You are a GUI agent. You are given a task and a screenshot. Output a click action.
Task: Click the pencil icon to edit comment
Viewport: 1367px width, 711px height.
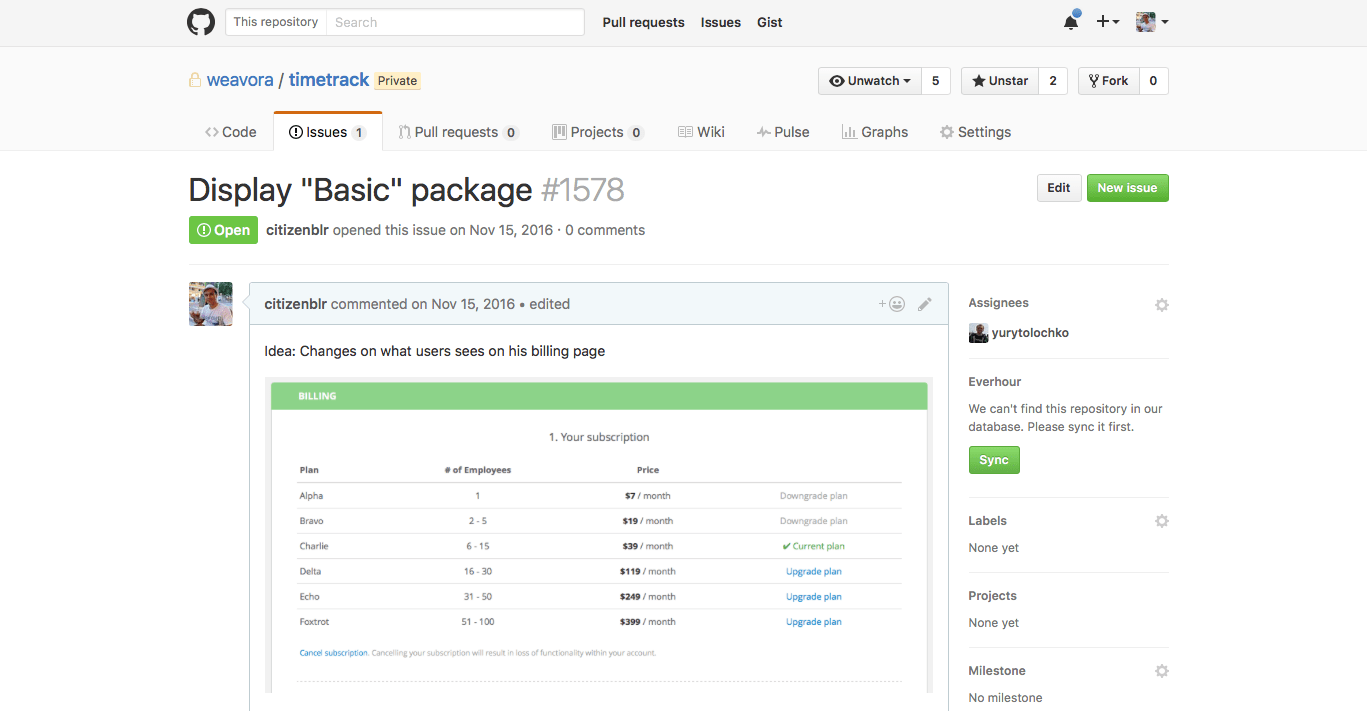click(925, 304)
